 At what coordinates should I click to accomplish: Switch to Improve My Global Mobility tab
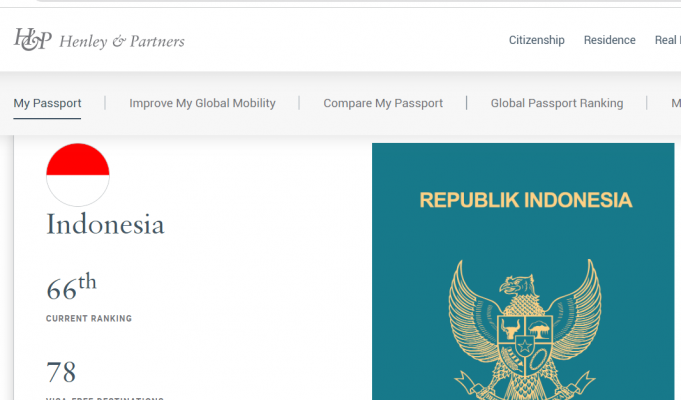pyautogui.click(x=202, y=103)
